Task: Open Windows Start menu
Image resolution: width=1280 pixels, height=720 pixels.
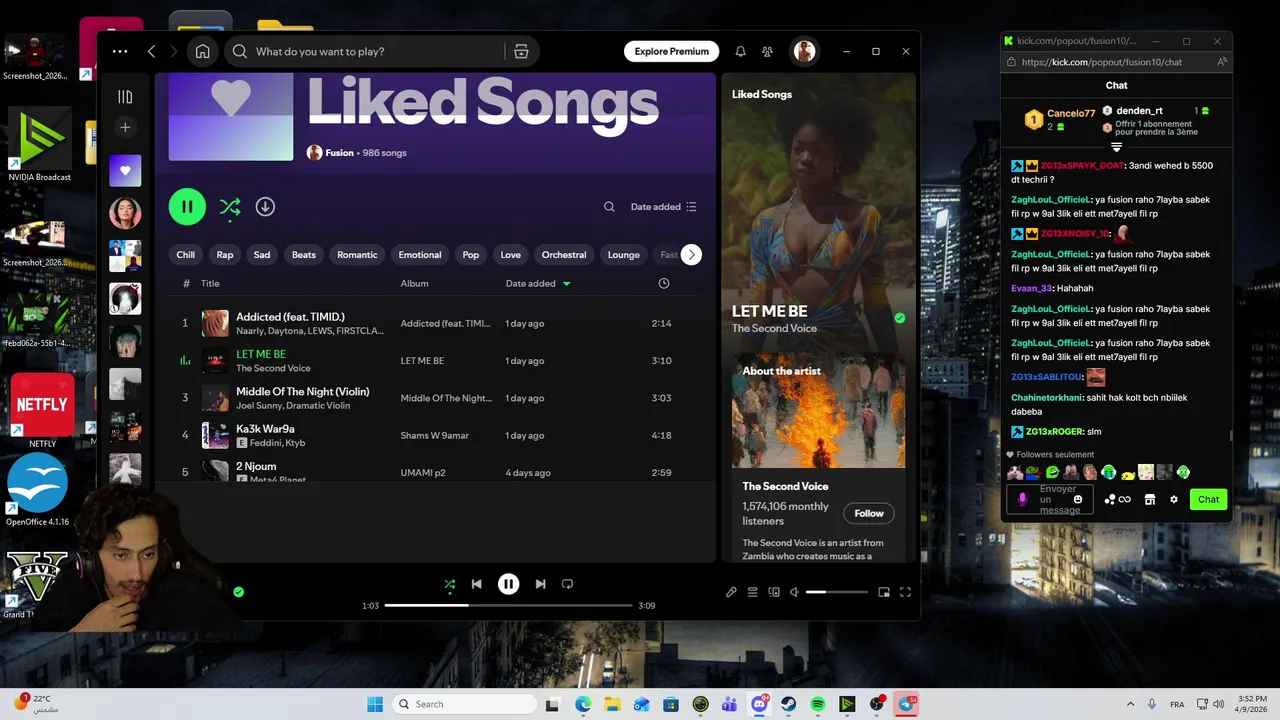Action: pos(374,704)
